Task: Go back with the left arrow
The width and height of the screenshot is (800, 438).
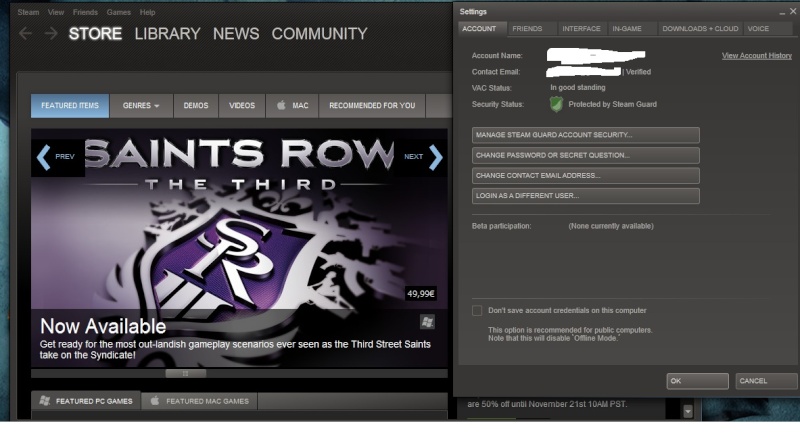Action: click(x=25, y=34)
